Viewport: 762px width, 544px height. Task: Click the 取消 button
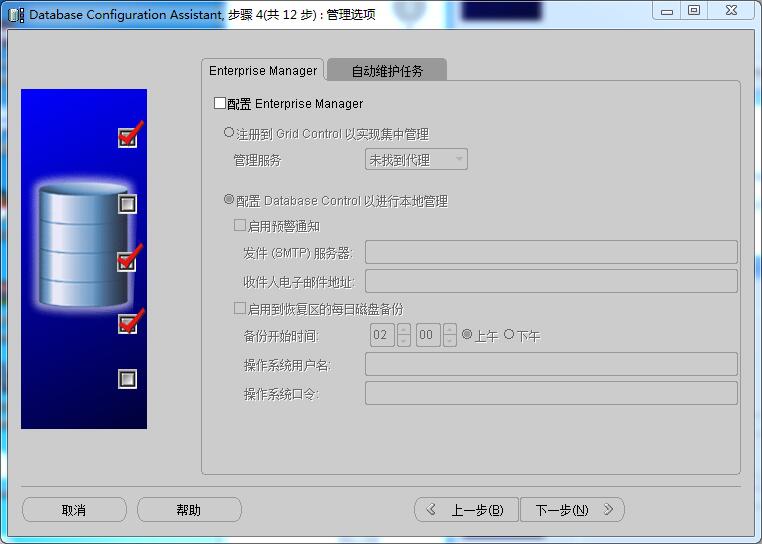point(74,509)
